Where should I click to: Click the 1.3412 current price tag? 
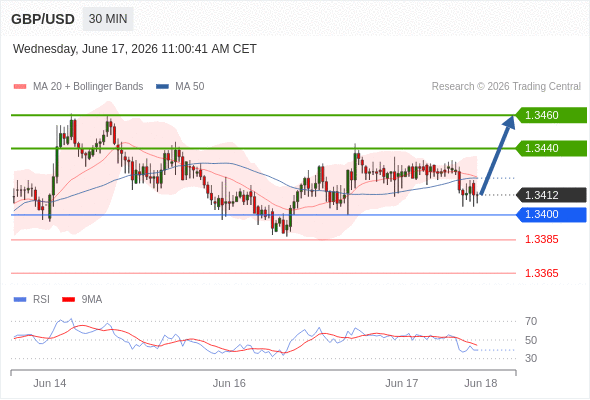(x=551, y=195)
